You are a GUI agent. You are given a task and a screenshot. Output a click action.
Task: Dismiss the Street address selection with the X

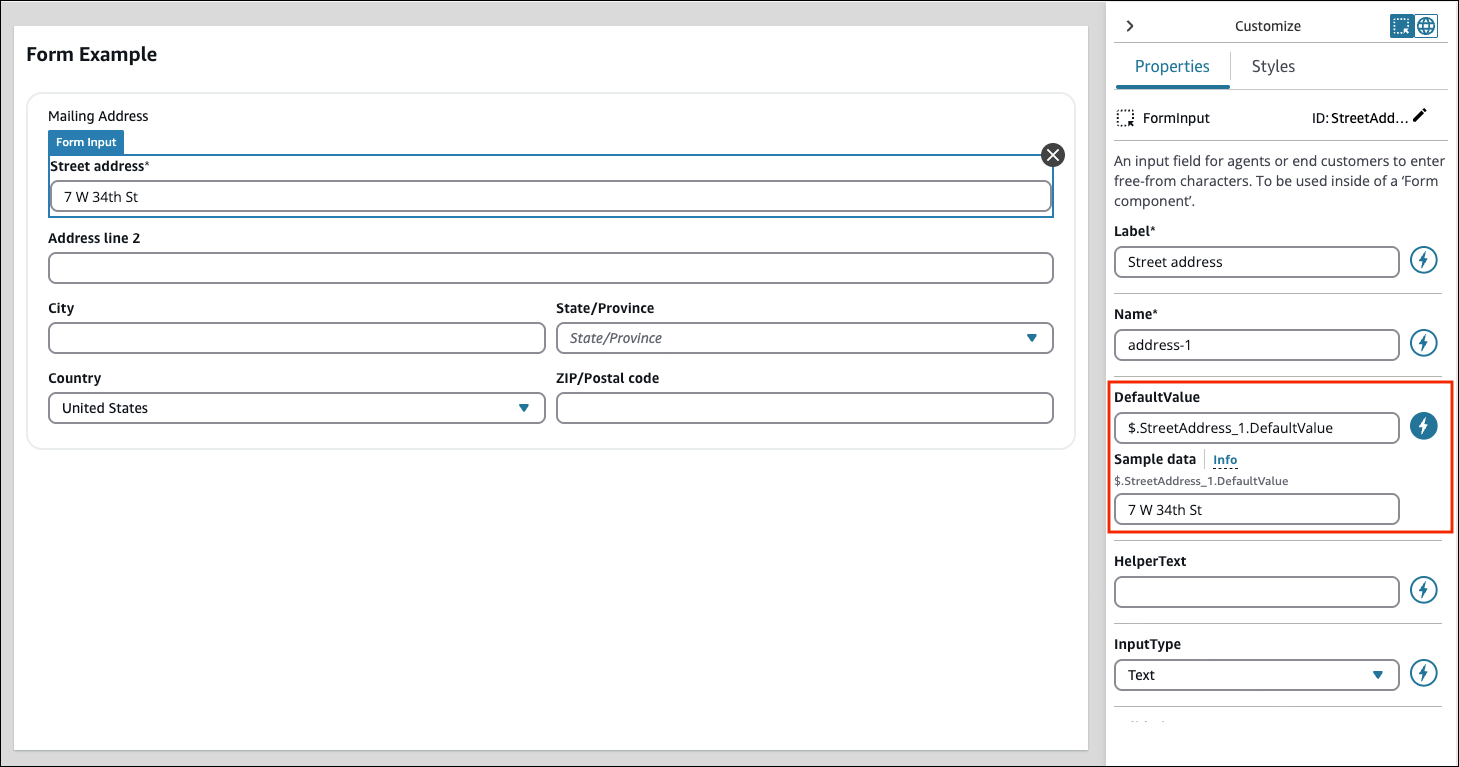[1052, 155]
